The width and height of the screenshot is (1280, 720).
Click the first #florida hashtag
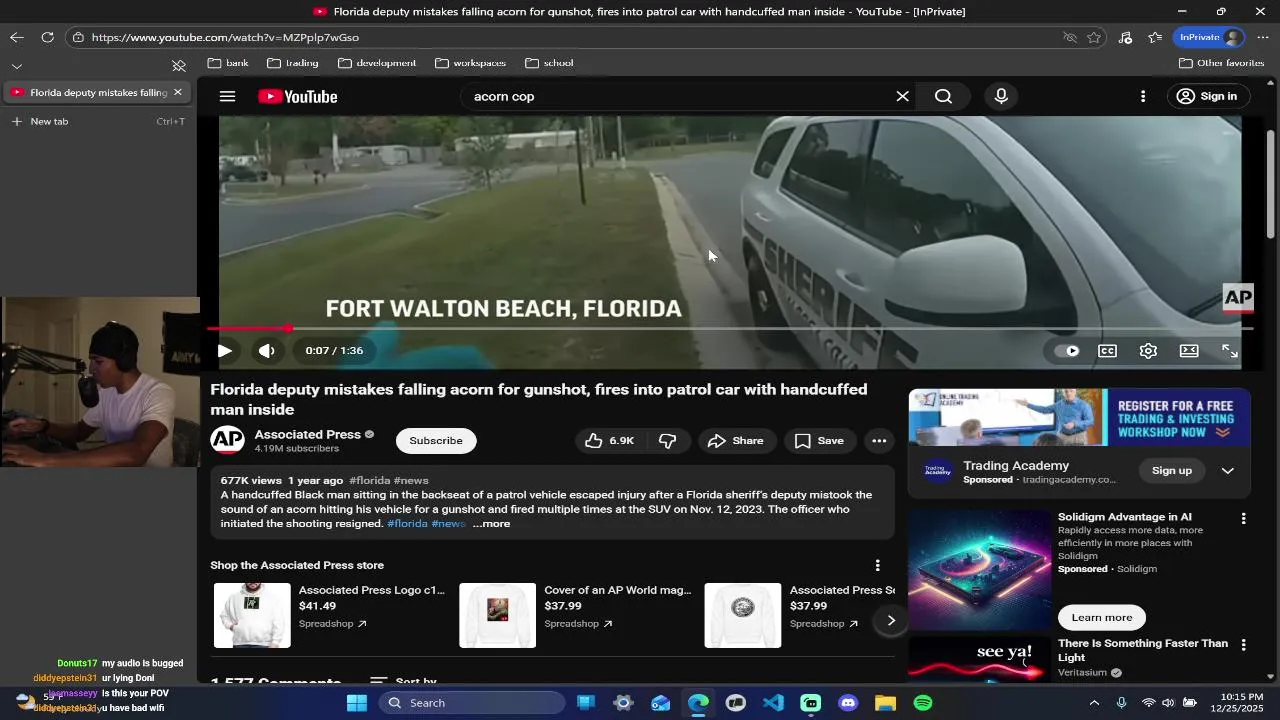[x=370, y=481]
